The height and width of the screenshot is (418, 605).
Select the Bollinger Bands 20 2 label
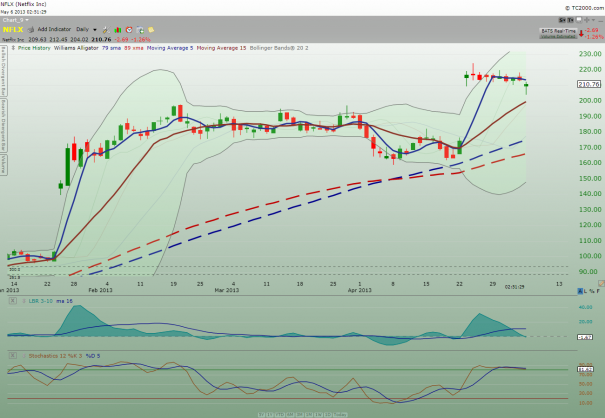[279, 48]
